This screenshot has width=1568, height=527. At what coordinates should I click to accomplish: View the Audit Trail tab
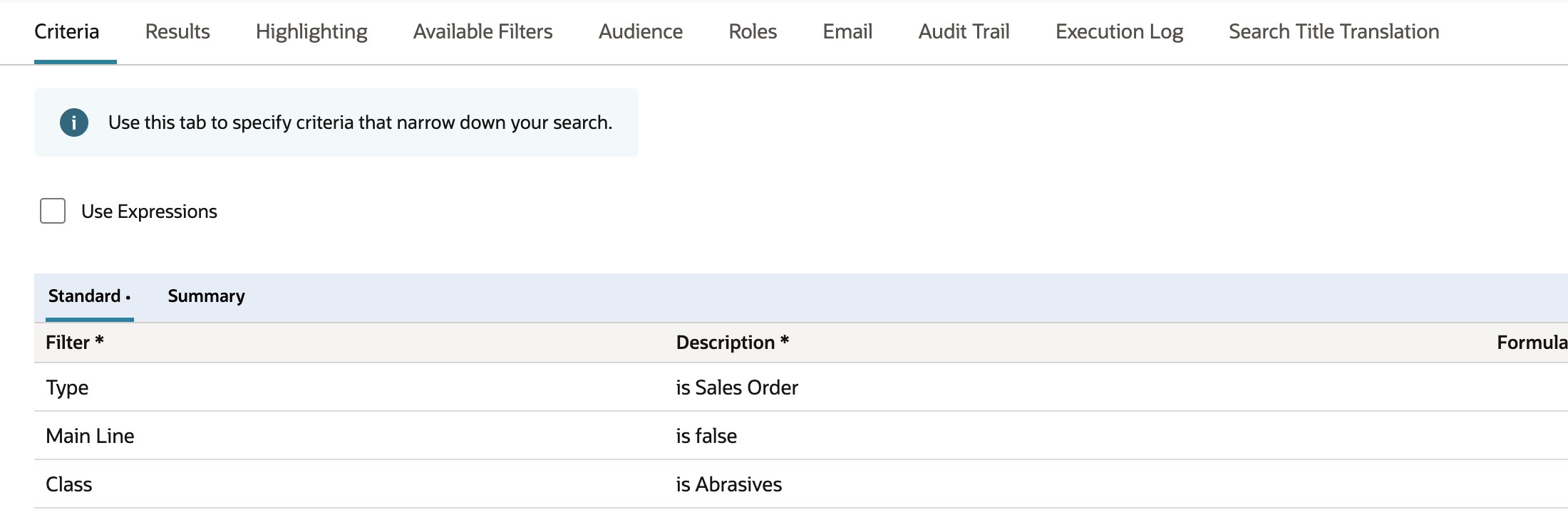click(964, 32)
